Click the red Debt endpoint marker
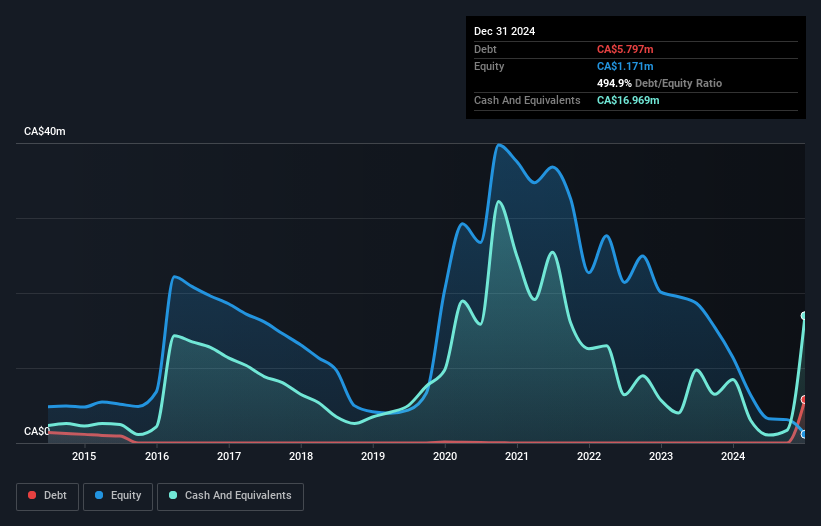 (x=805, y=400)
